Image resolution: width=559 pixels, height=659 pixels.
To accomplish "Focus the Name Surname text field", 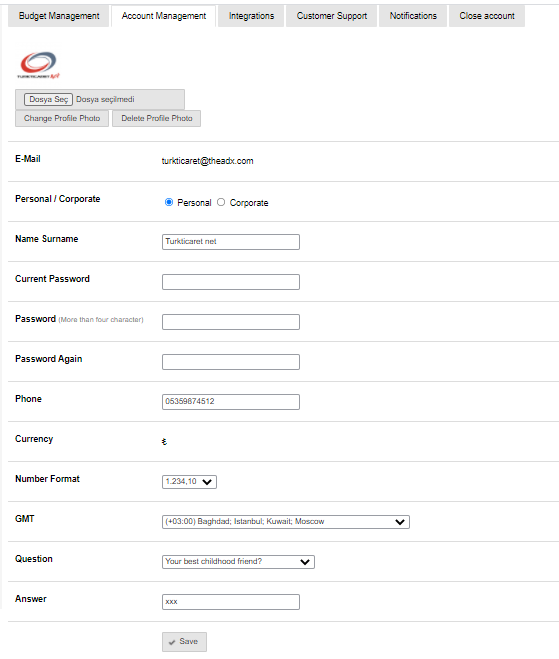I will click(x=231, y=242).
